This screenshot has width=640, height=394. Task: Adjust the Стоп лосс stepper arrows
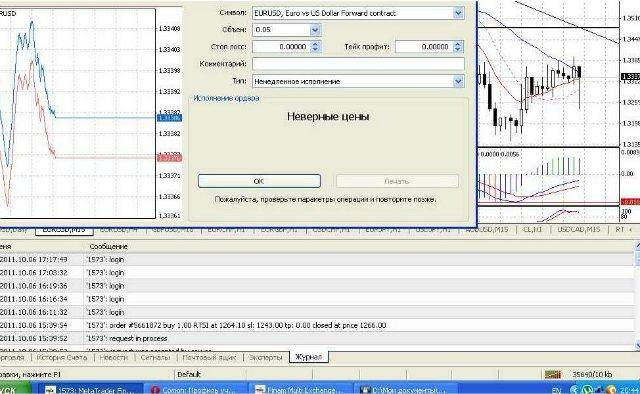[x=315, y=47]
